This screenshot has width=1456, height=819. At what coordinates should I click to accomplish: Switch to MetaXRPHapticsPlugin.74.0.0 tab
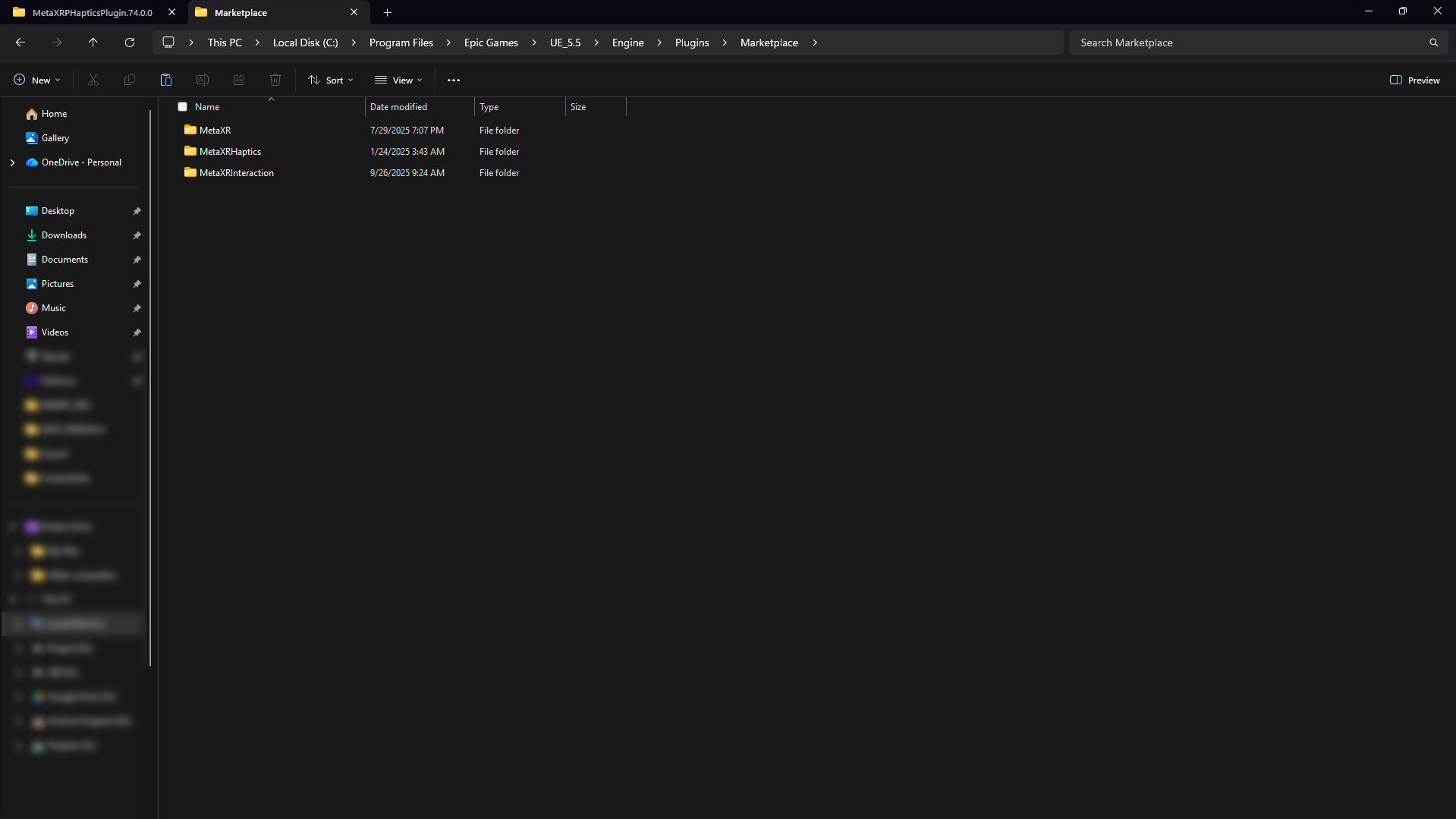pos(93,12)
